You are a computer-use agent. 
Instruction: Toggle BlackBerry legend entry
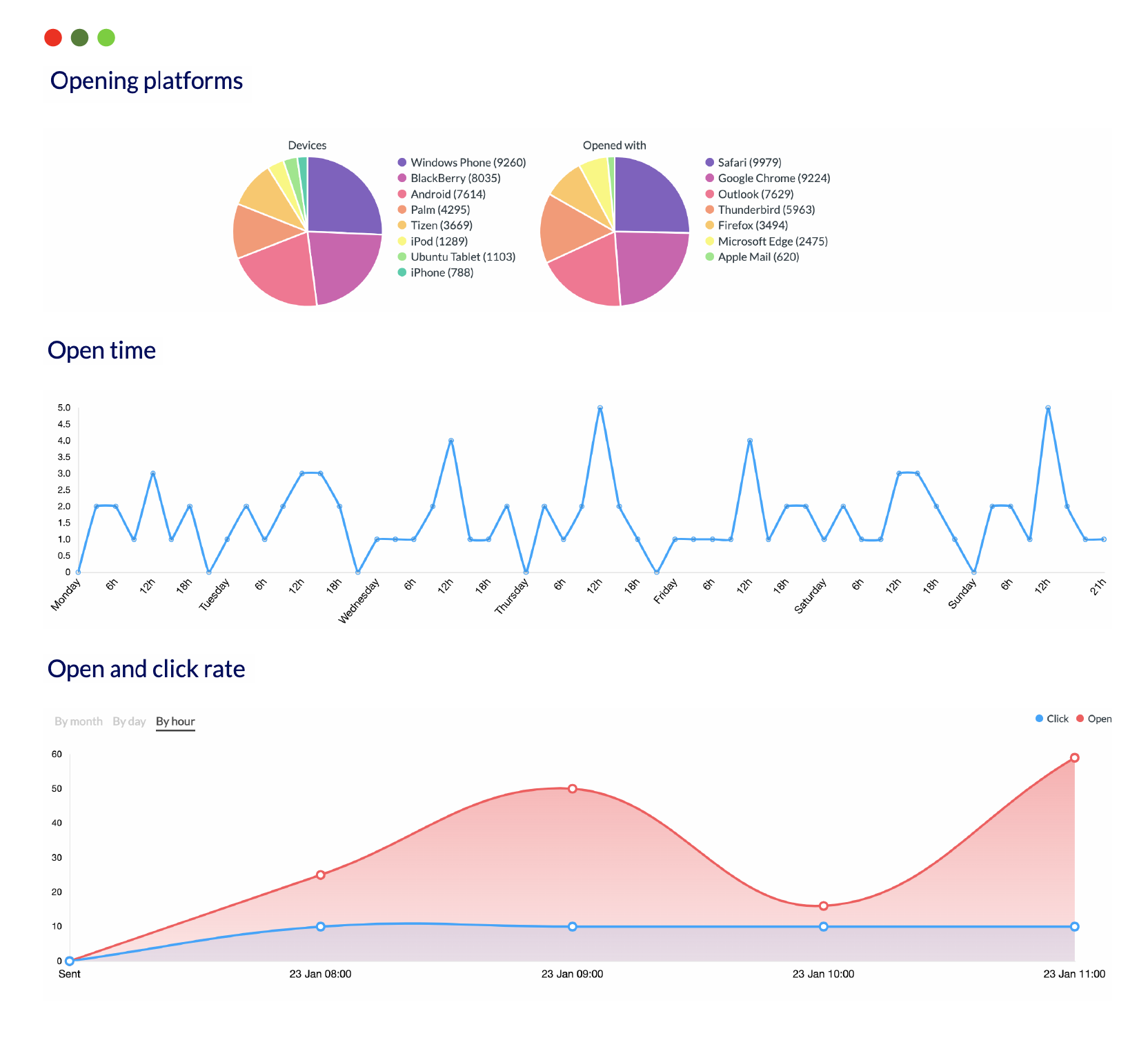pos(449,178)
